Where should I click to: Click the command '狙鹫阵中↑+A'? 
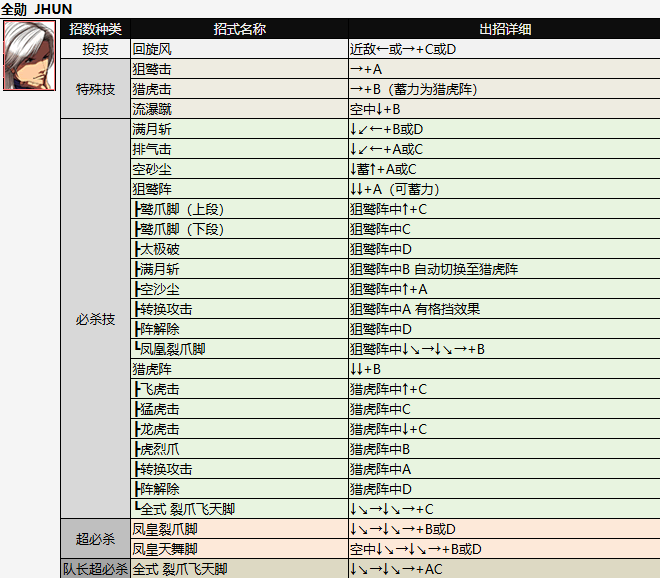[389, 289]
